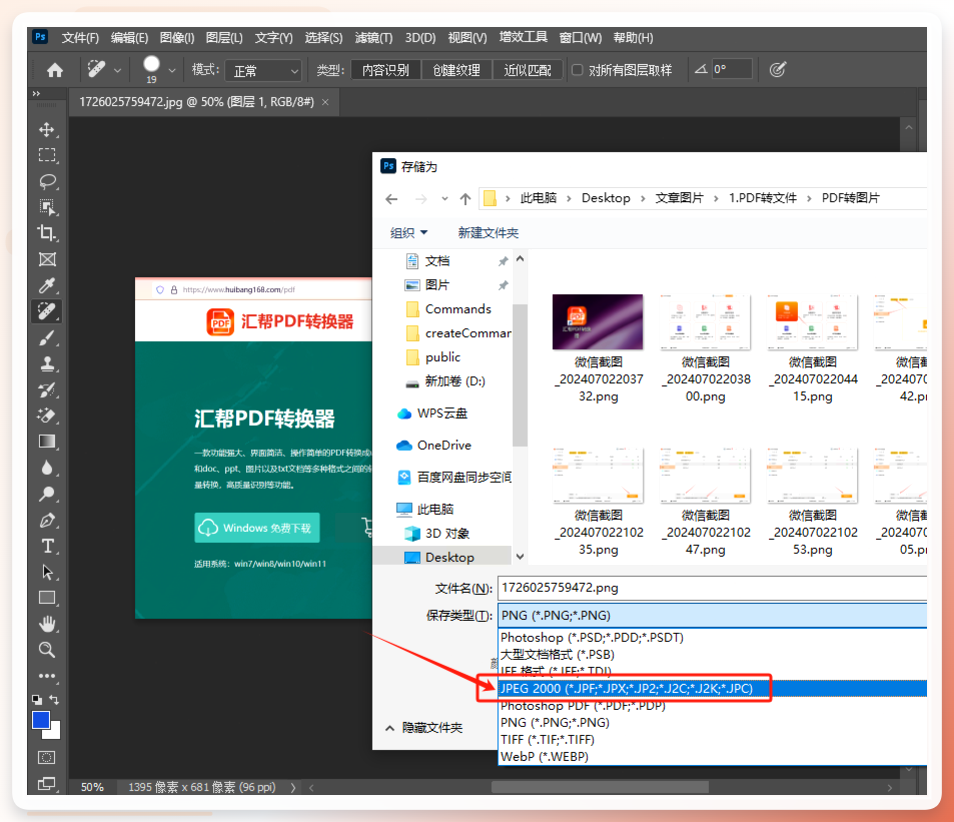
Task: Navigate to Desktop in breadcrumb path
Action: tap(605, 198)
